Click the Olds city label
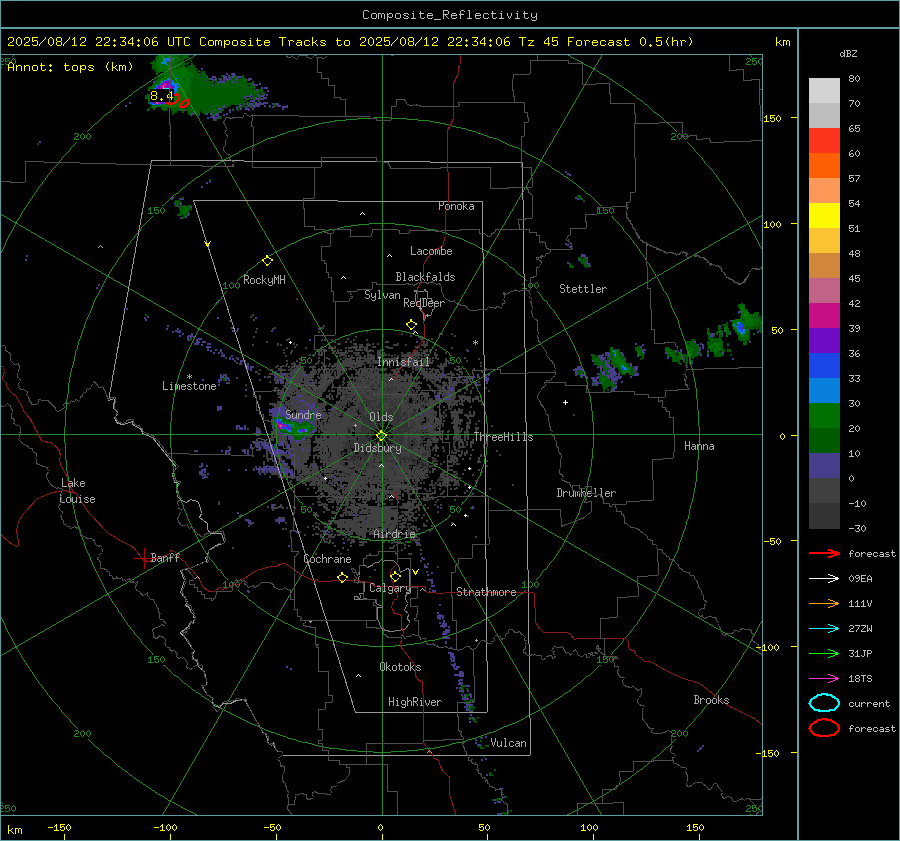 click(381, 417)
